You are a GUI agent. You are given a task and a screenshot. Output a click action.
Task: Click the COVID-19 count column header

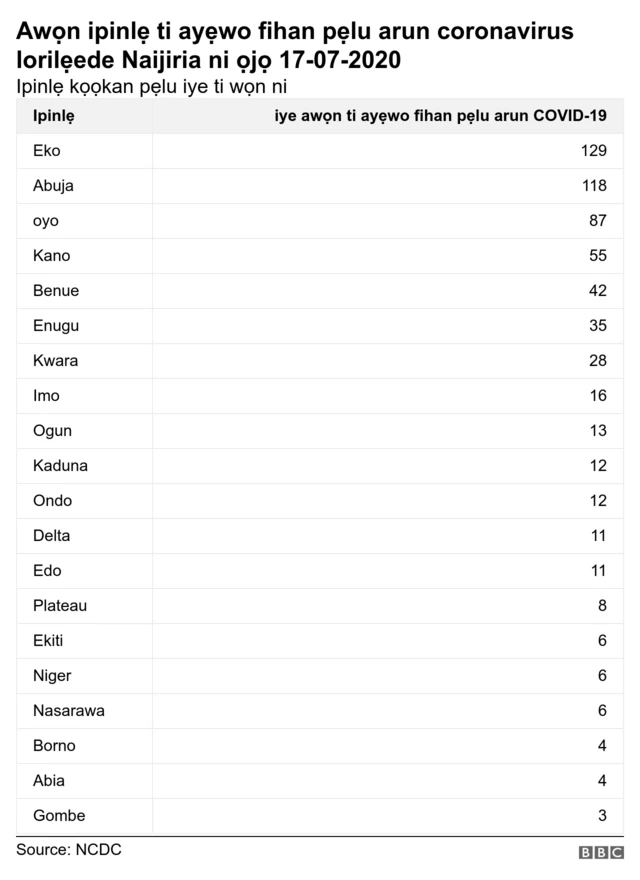441,116
